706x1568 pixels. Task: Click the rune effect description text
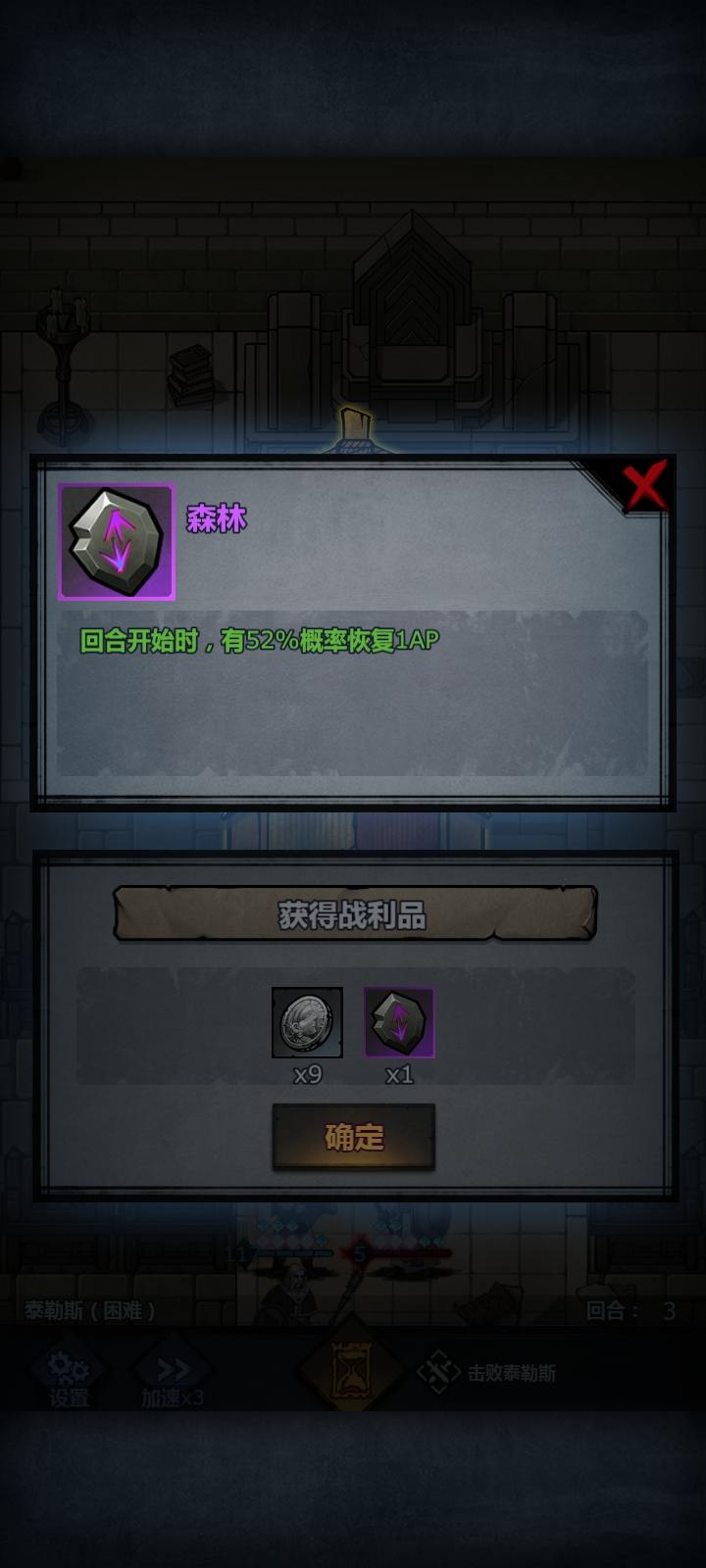pos(259,641)
